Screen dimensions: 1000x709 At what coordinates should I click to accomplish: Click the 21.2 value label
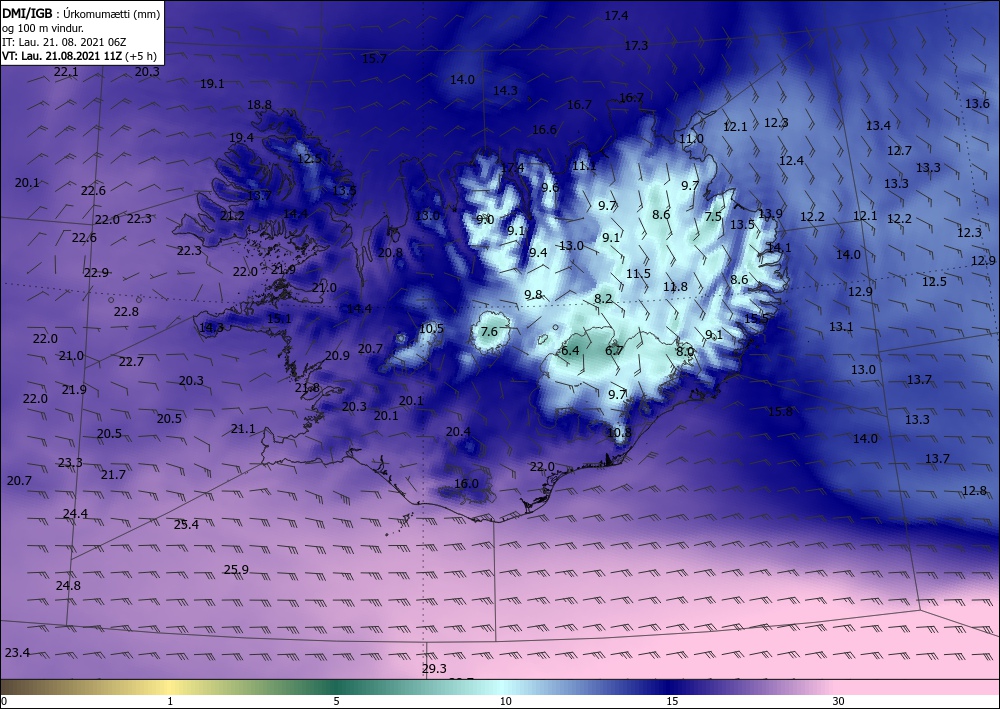coord(232,216)
